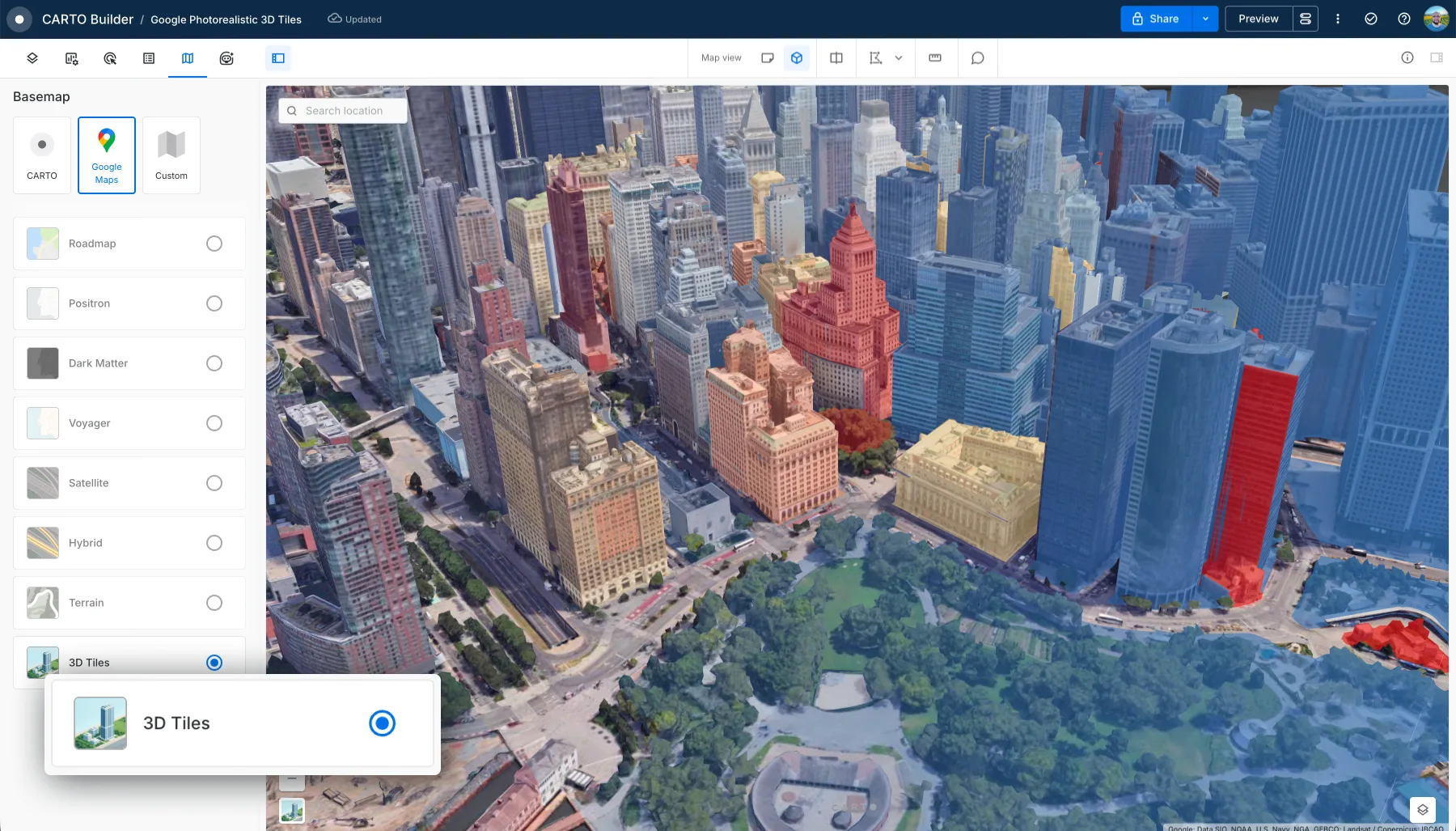Viewport: 1456px width, 831px height.
Task: Click the CARTO logo home icon
Action: pos(19,19)
